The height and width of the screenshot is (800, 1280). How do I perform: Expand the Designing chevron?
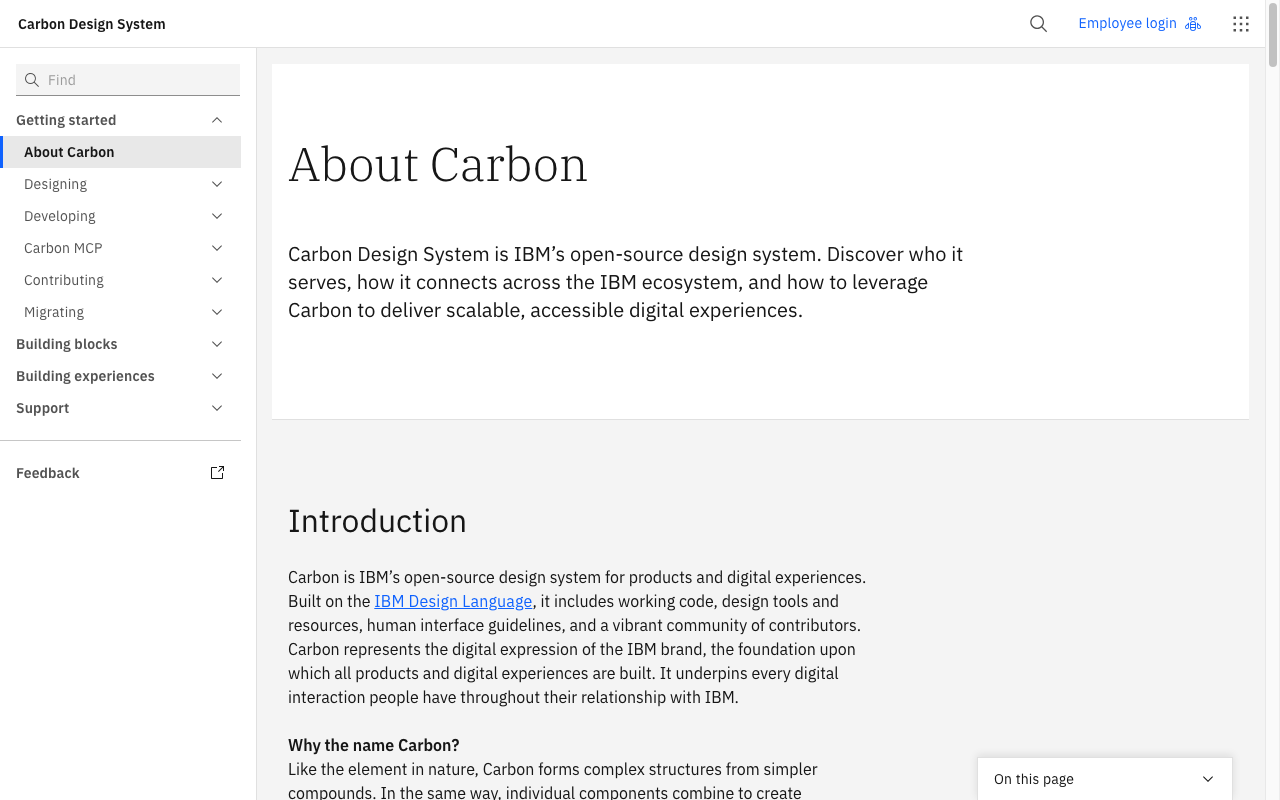(x=217, y=184)
